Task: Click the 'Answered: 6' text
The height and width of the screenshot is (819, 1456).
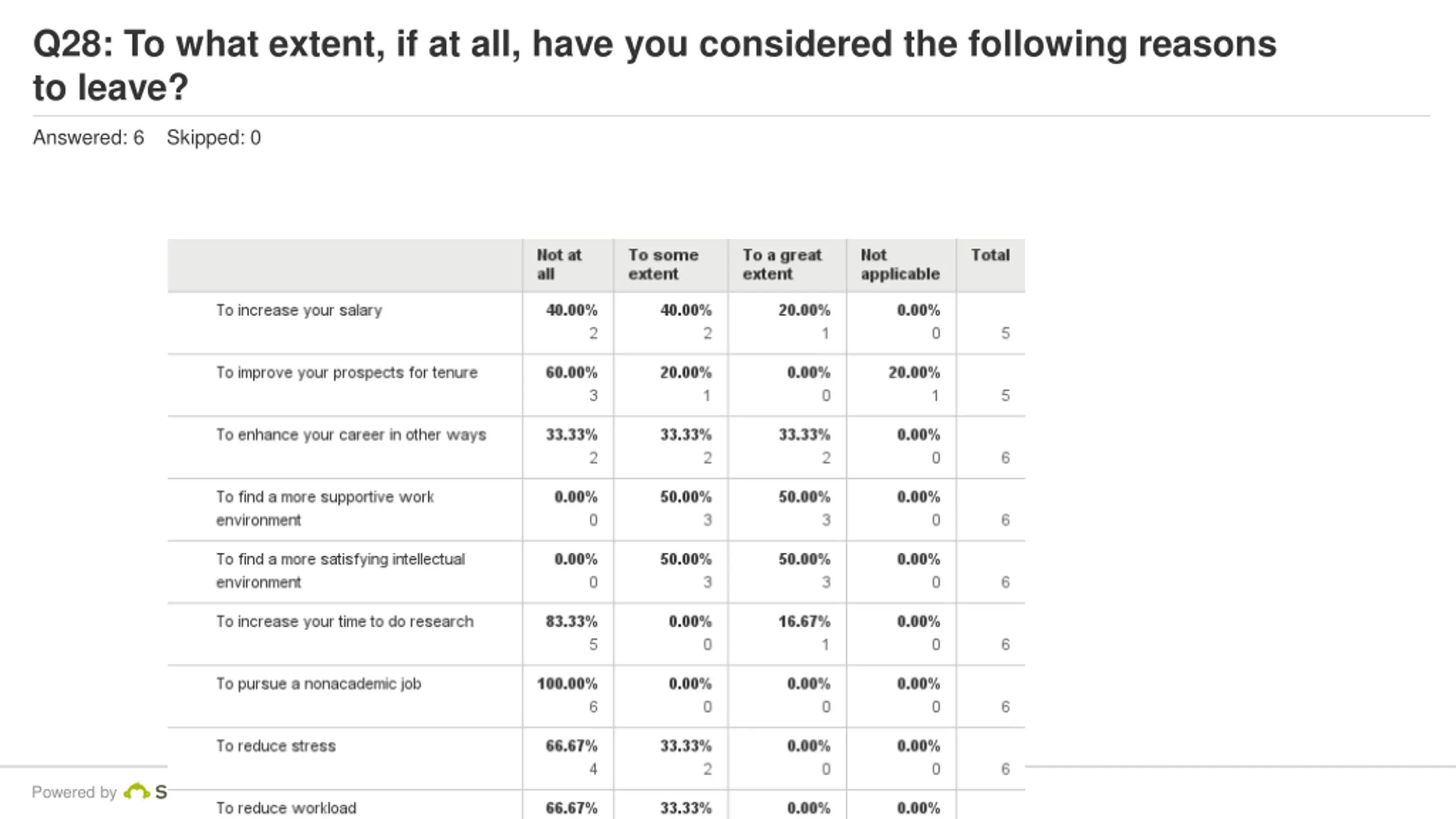Action: pos(89,138)
